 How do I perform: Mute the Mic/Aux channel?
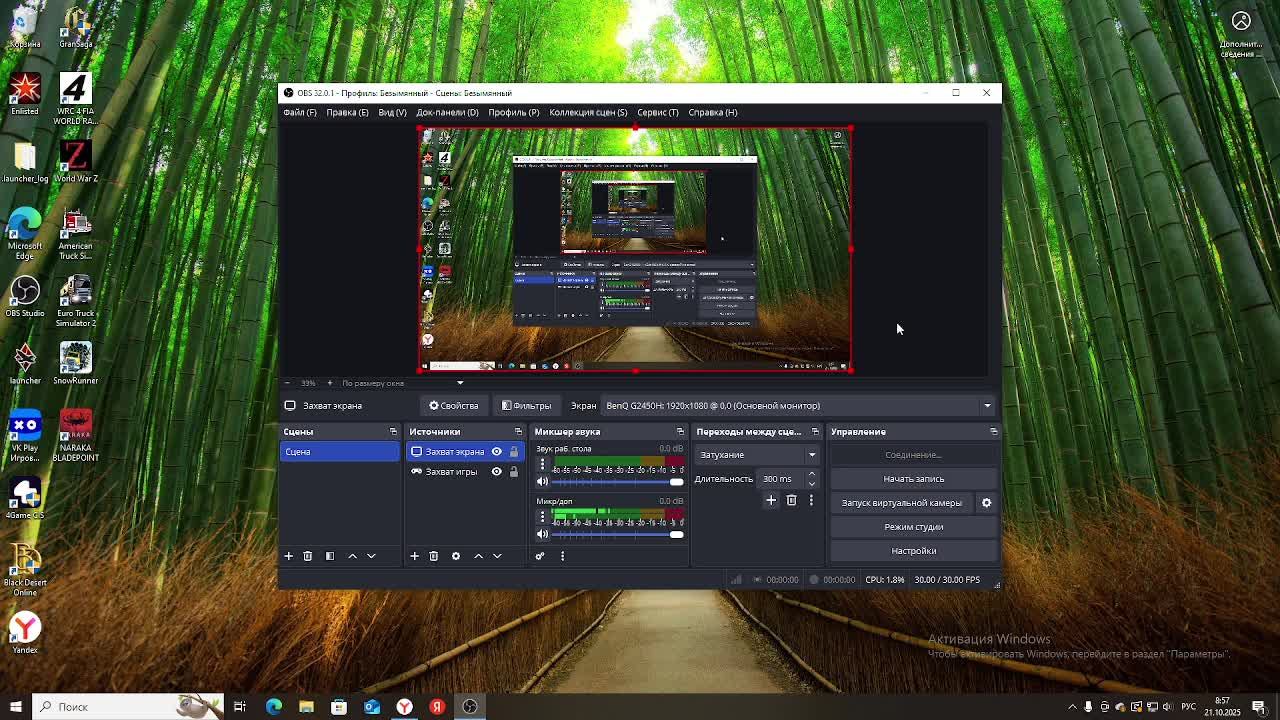(542, 534)
